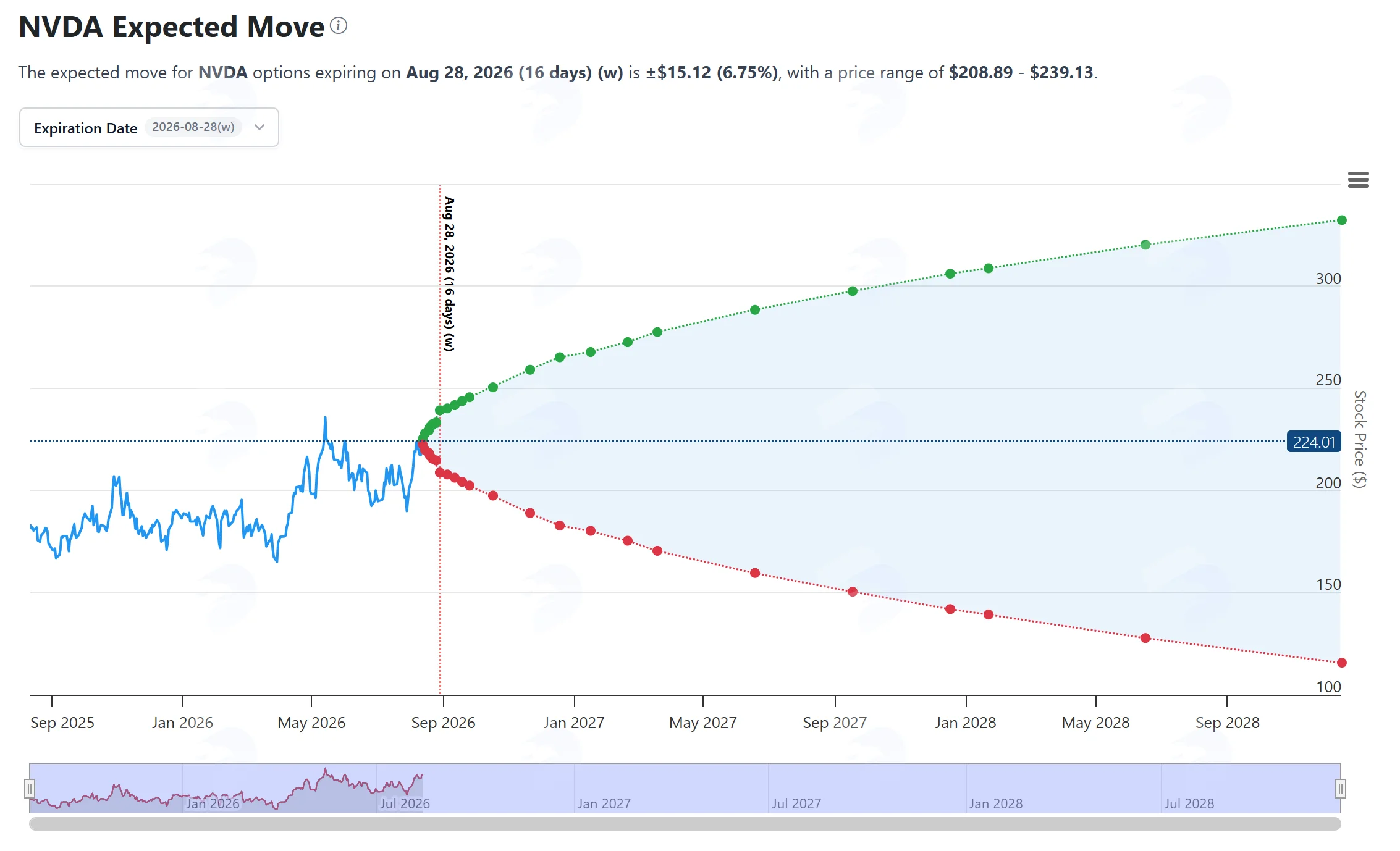Click the NVDA Expected Move heading
1400x851 pixels.
[x=172, y=27]
